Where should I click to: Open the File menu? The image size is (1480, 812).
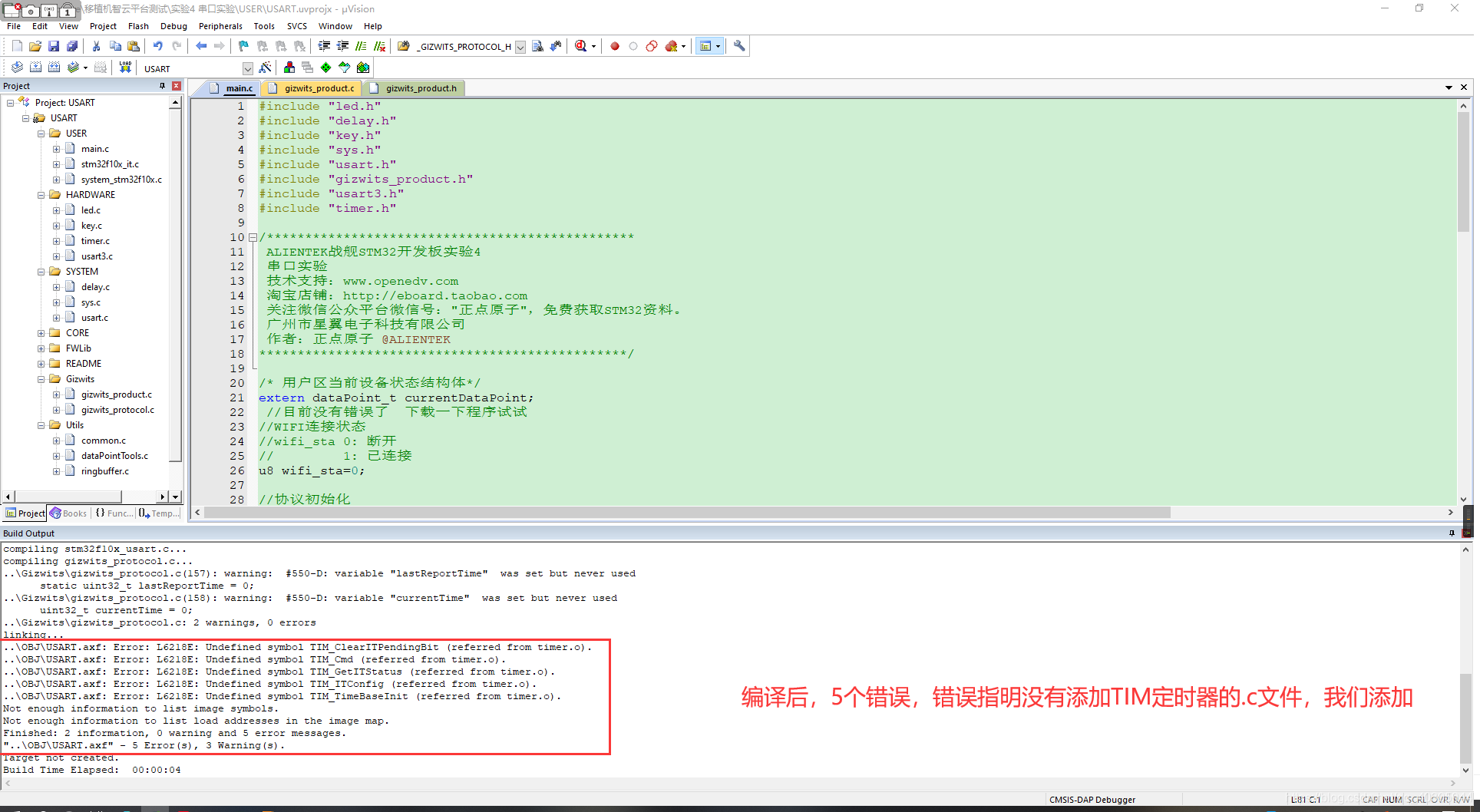coord(14,26)
